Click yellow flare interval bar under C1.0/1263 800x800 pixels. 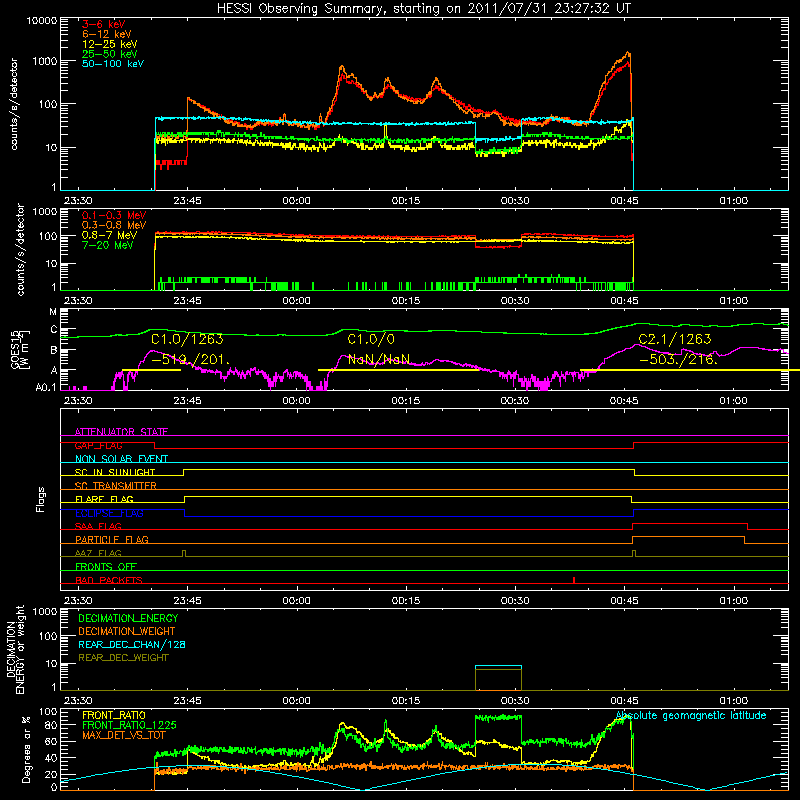point(152,370)
